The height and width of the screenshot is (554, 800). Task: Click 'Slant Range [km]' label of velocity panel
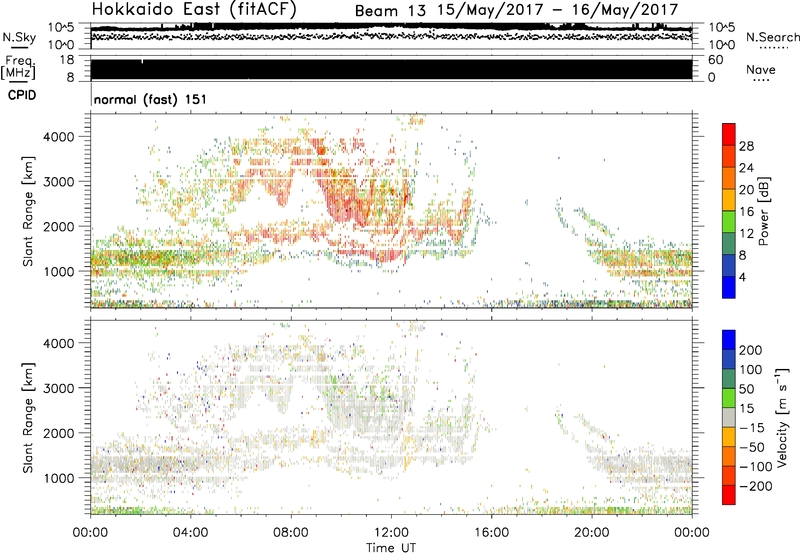[28, 418]
